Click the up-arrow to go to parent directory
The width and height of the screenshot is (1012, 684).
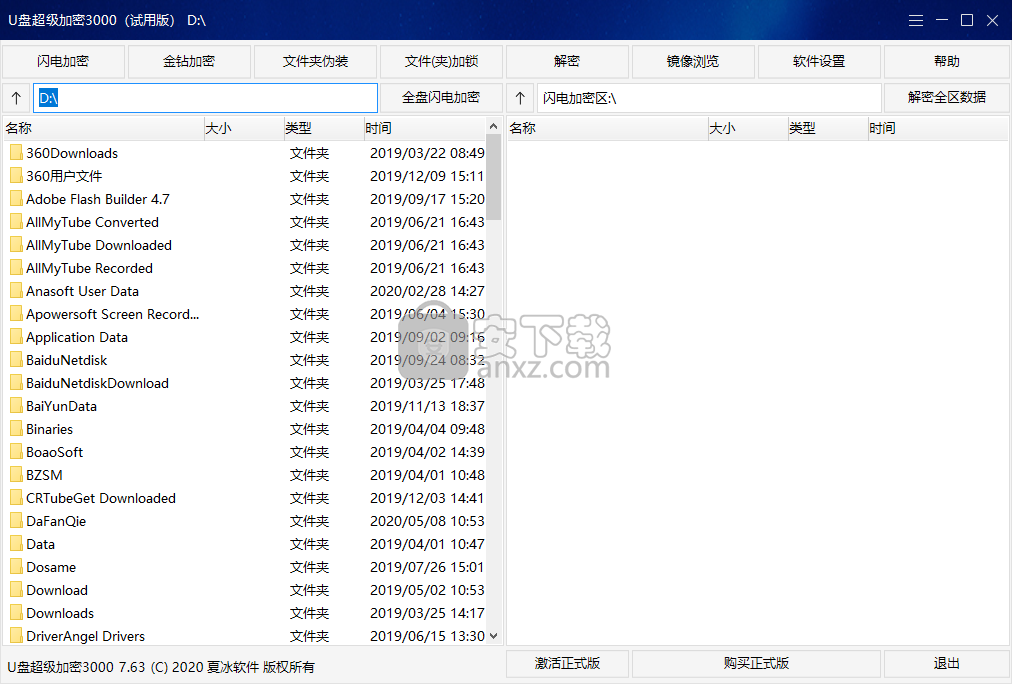[x=16, y=97]
